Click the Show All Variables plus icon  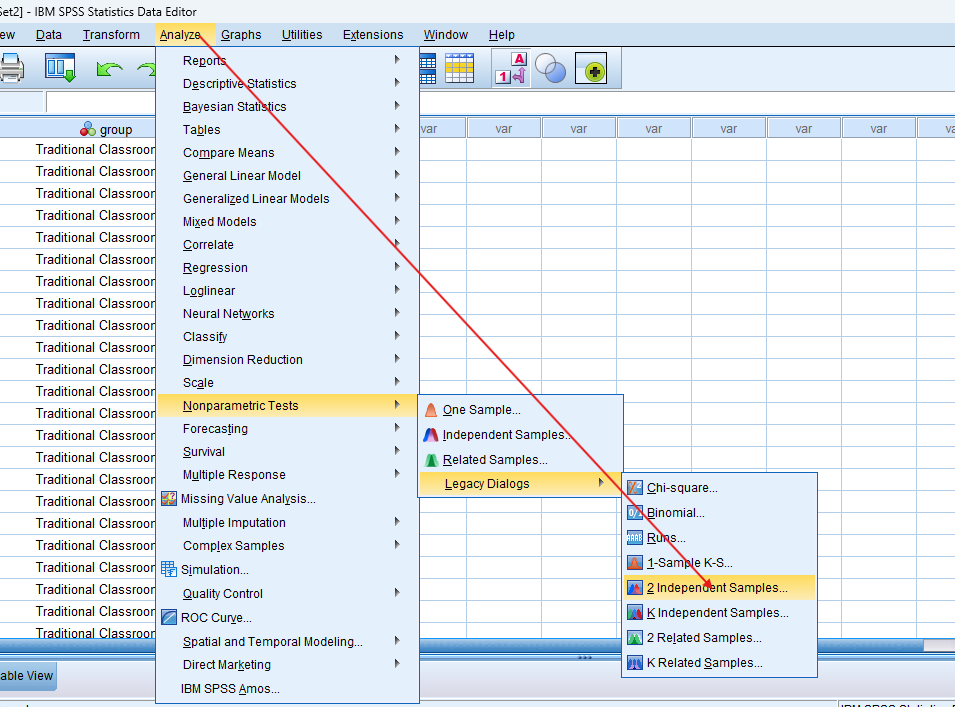(x=594, y=70)
